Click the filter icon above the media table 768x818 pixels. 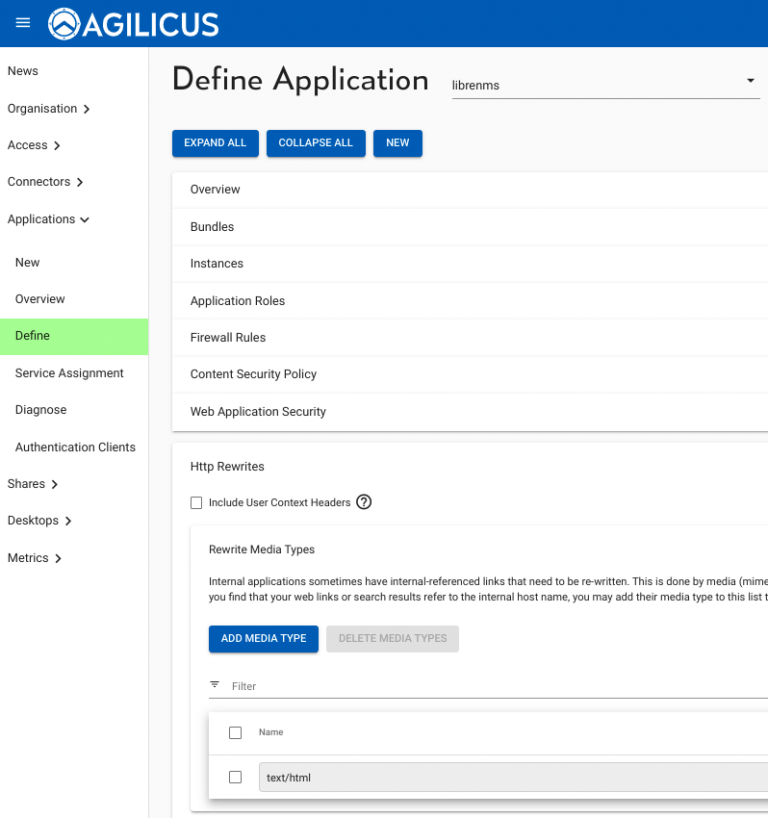(x=215, y=685)
